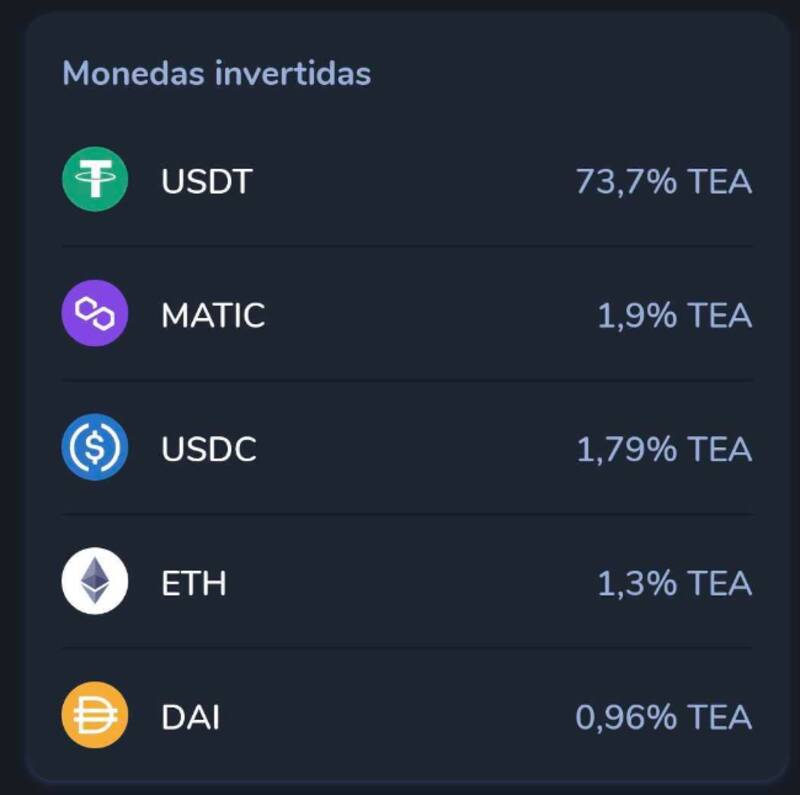Image resolution: width=800 pixels, height=795 pixels.
Task: Click the divider between USDT and MATIC
Action: click(407, 247)
